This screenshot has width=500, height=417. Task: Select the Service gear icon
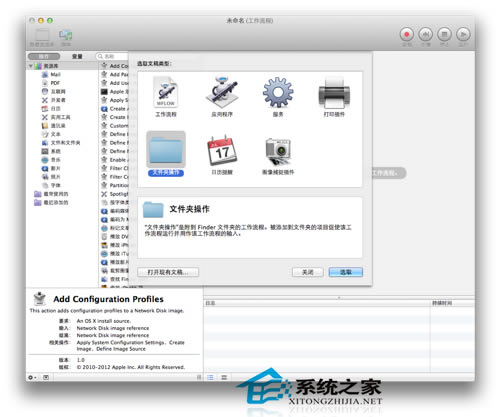pyautogui.click(x=278, y=92)
